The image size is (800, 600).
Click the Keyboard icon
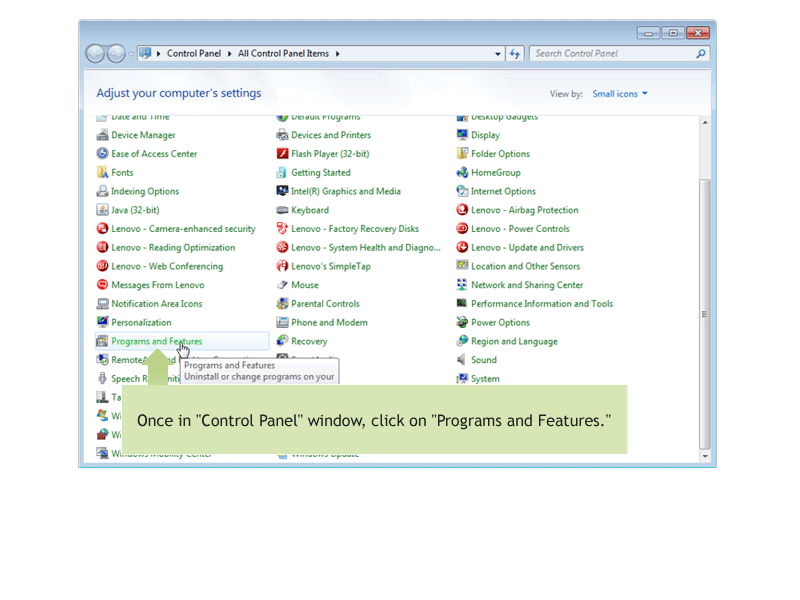point(282,210)
